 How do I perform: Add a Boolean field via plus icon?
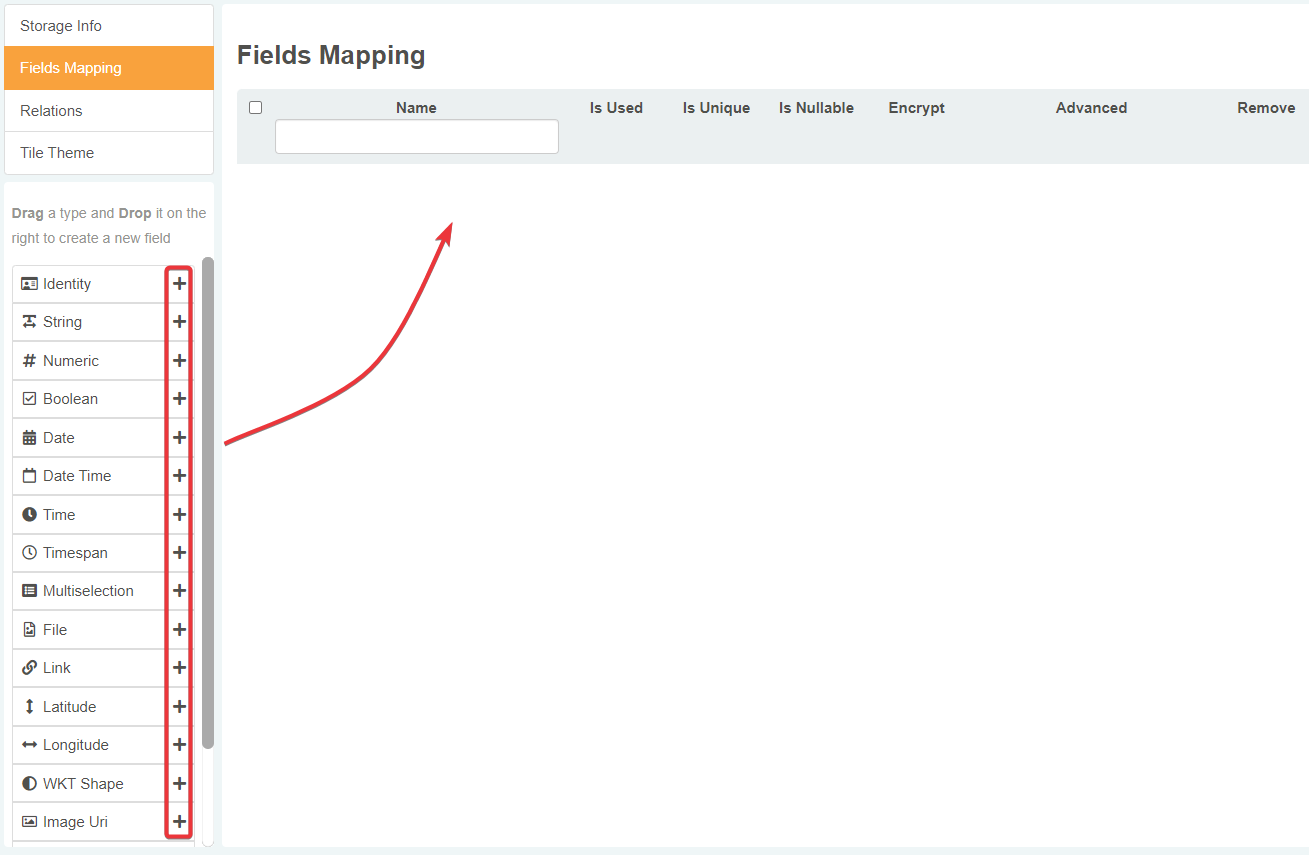point(180,399)
